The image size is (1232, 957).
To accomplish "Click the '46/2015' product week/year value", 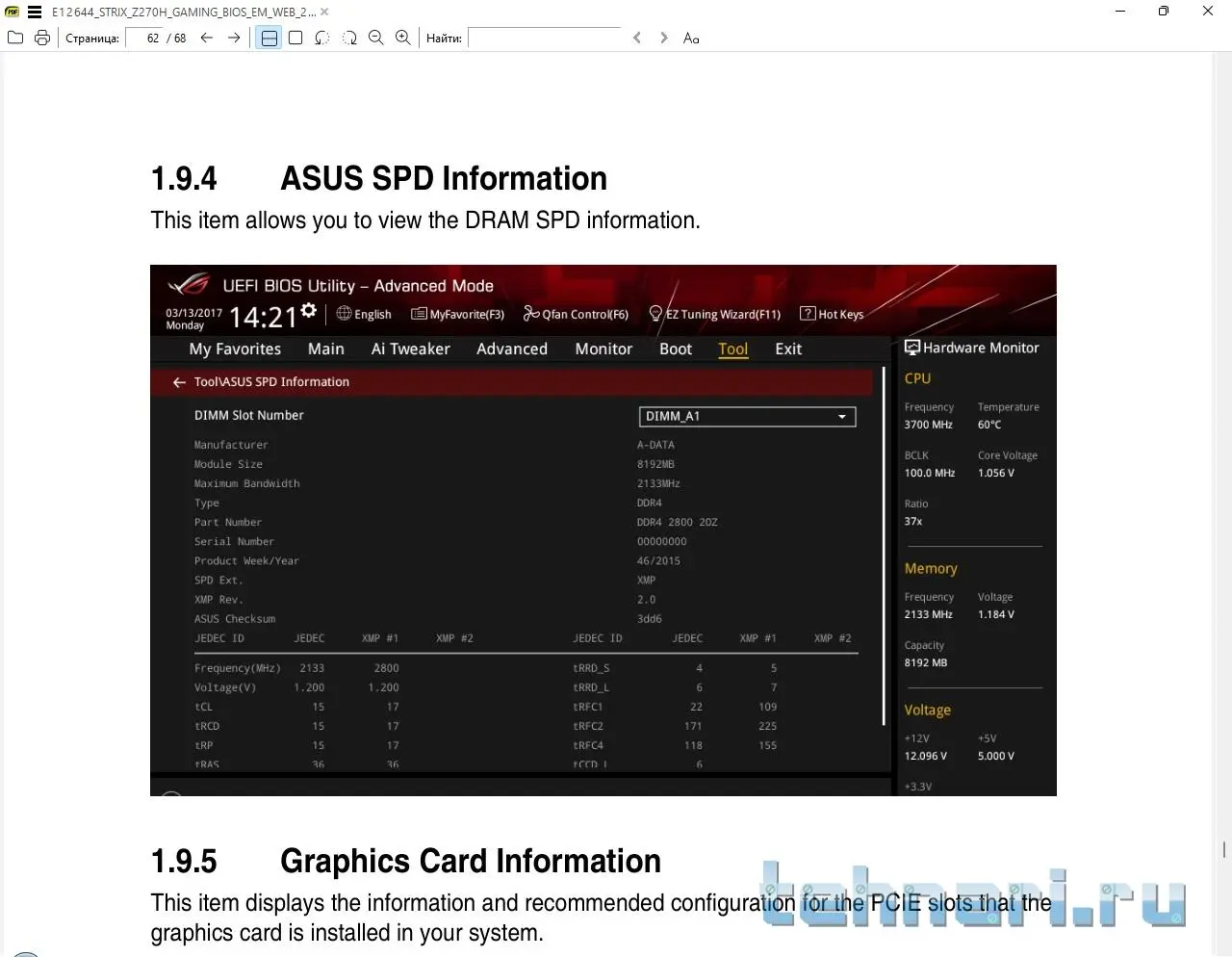I will [x=658, y=560].
